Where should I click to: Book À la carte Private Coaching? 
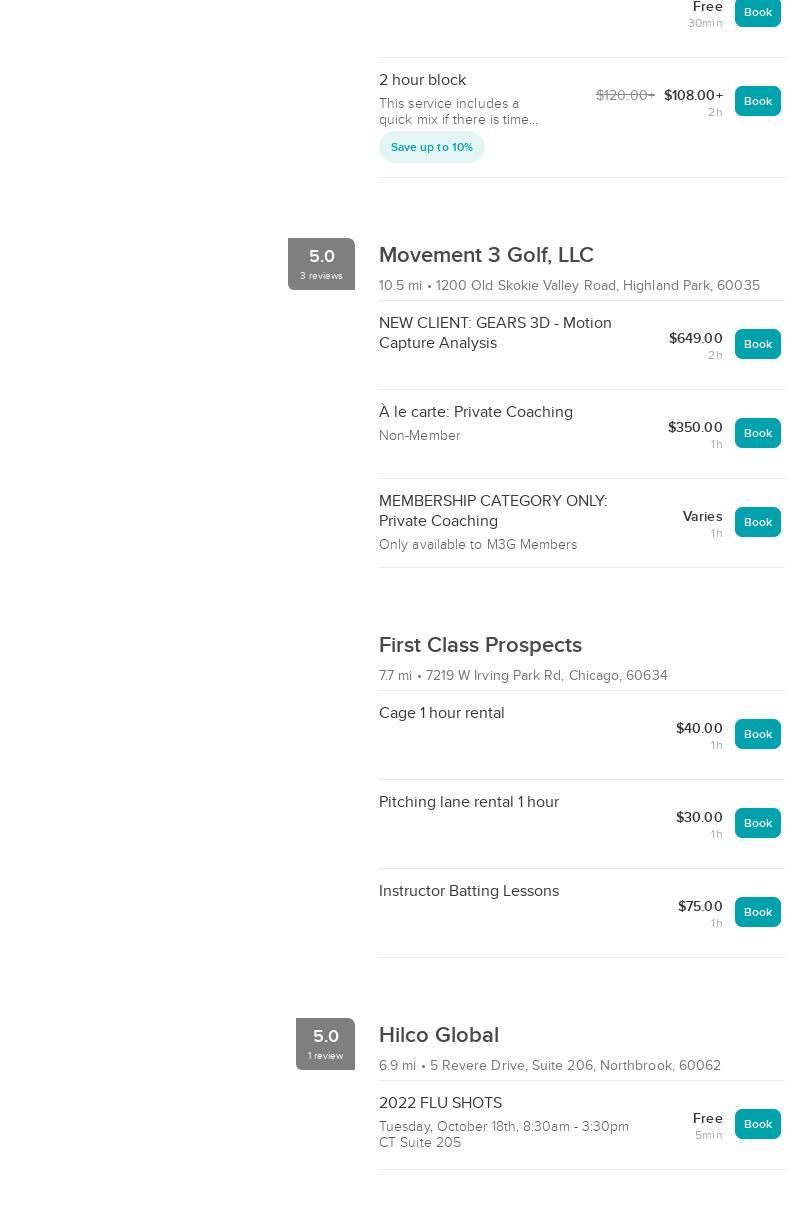757,433
